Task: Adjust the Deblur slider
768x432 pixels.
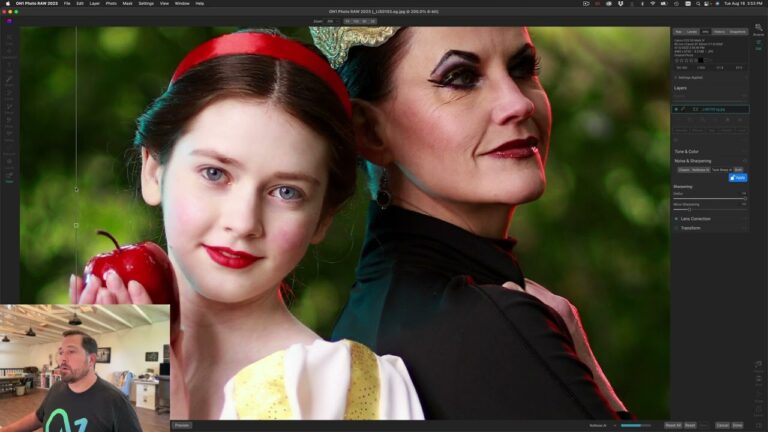Action: coord(710,198)
